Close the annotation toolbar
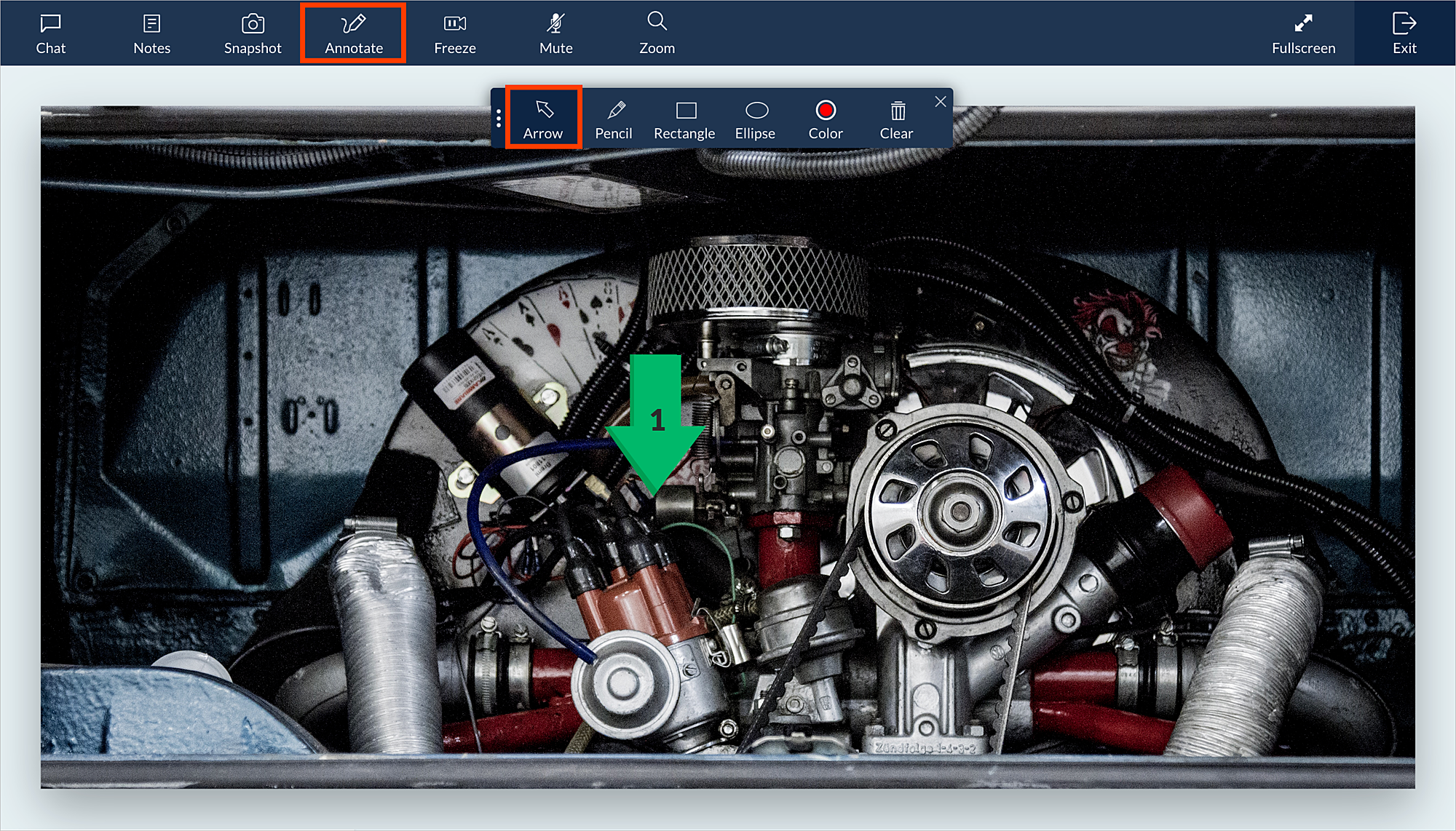Image resolution: width=1456 pixels, height=831 pixels. (x=941, y=102)
